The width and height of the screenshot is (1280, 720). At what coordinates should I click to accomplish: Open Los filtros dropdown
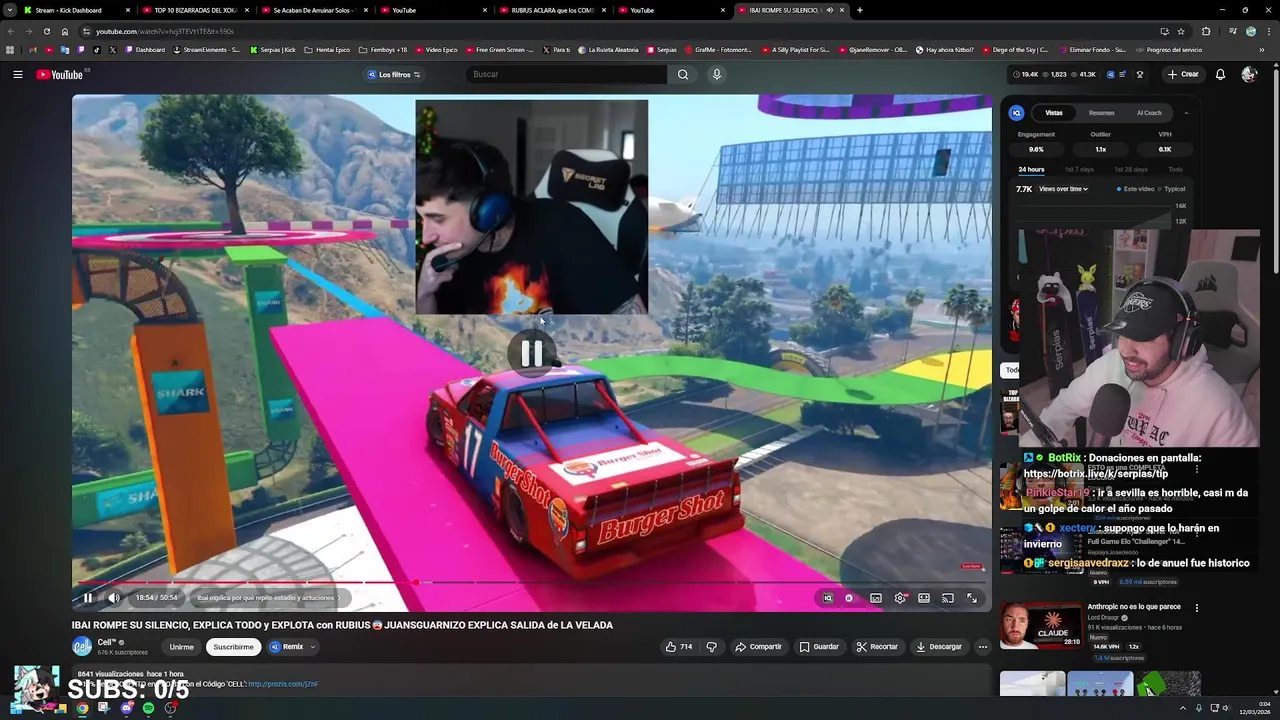tap(394, 74)
